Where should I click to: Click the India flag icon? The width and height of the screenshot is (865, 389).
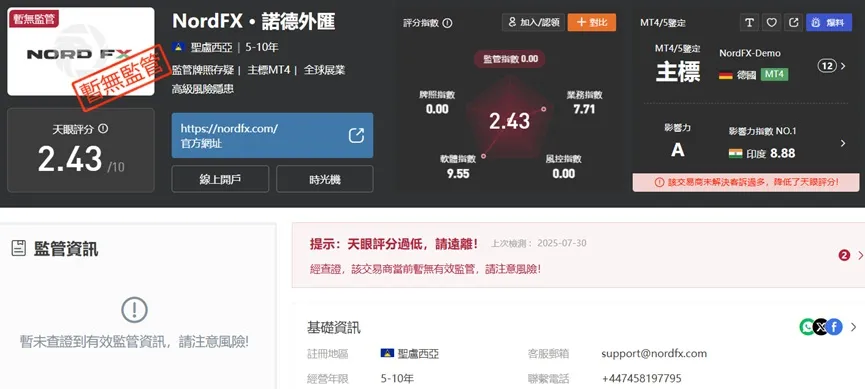pyautogui.click(x=735, y=153)
